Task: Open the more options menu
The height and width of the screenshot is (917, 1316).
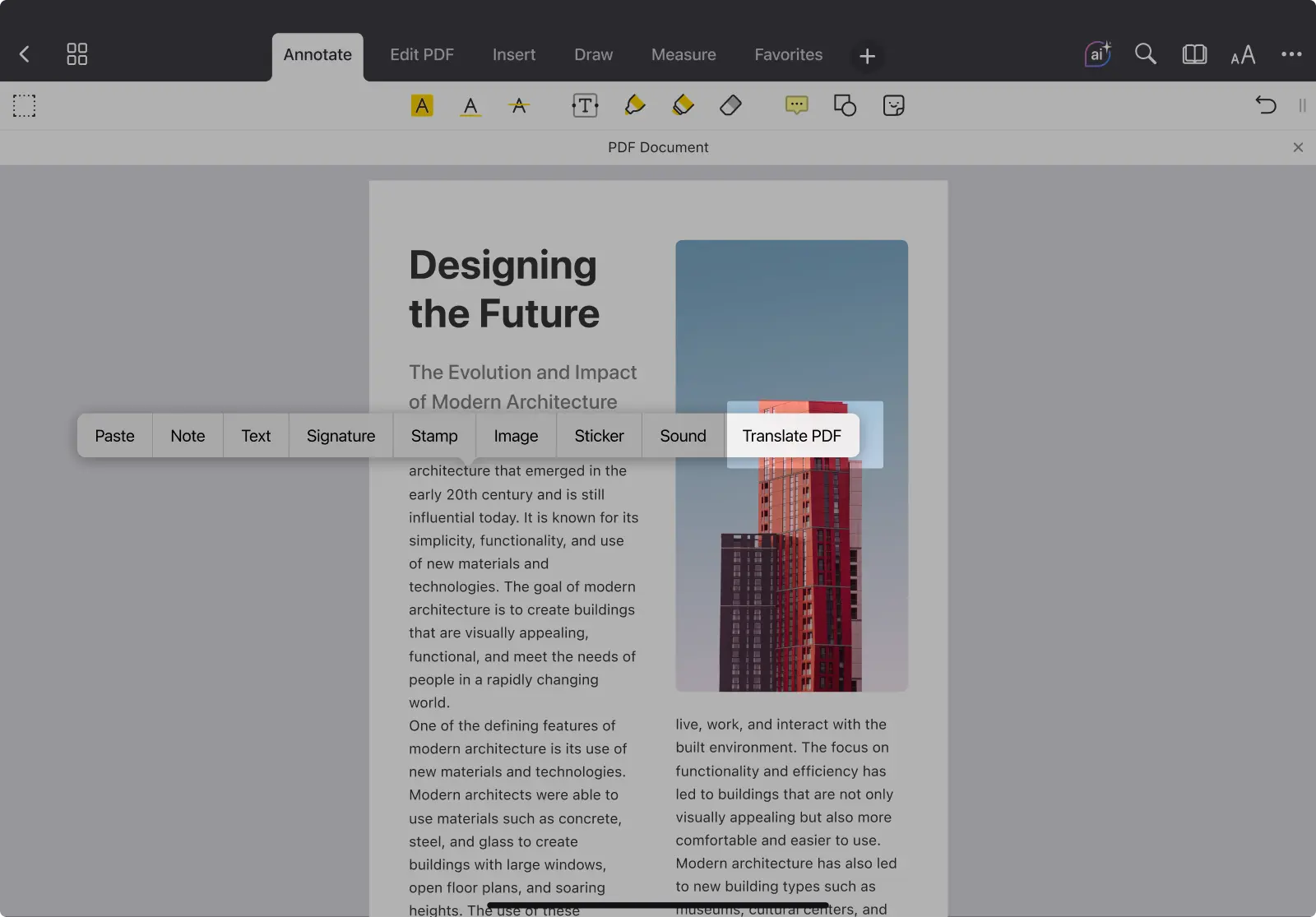Action: coord(1291,54)
